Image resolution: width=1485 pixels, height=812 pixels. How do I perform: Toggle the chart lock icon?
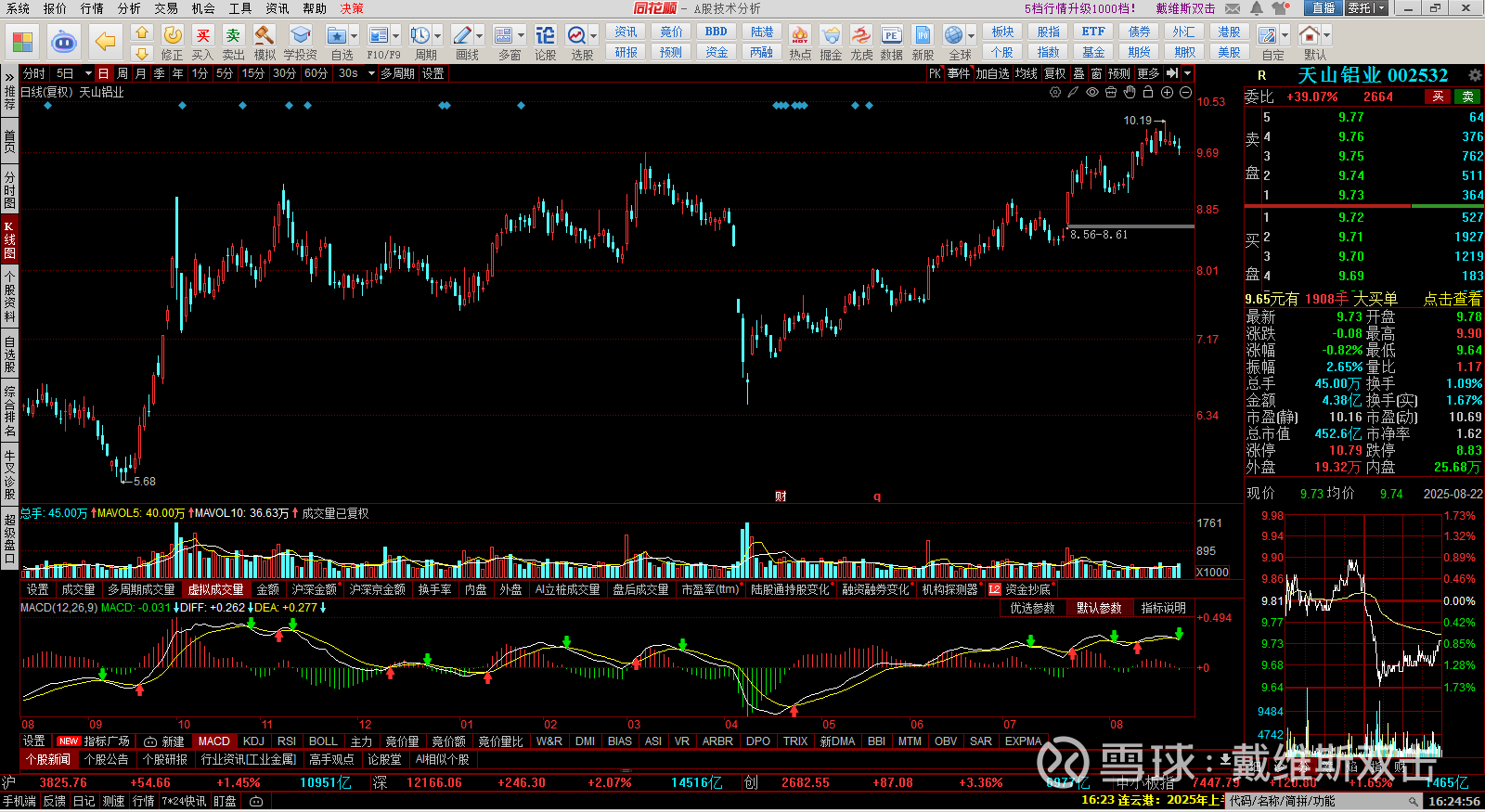tap(1148, 92)
